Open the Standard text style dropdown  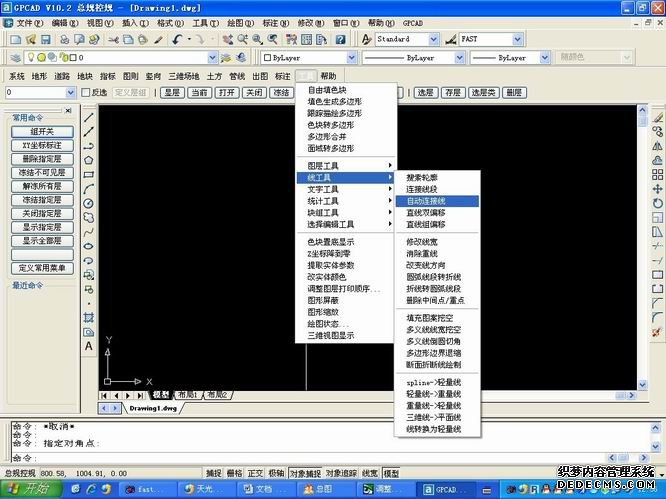point(433,39)
